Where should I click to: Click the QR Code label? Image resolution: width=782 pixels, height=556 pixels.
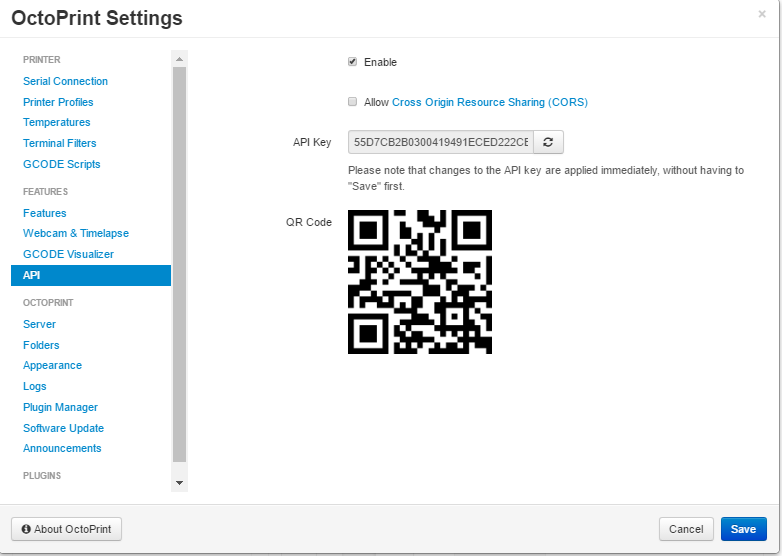[309, 222]
